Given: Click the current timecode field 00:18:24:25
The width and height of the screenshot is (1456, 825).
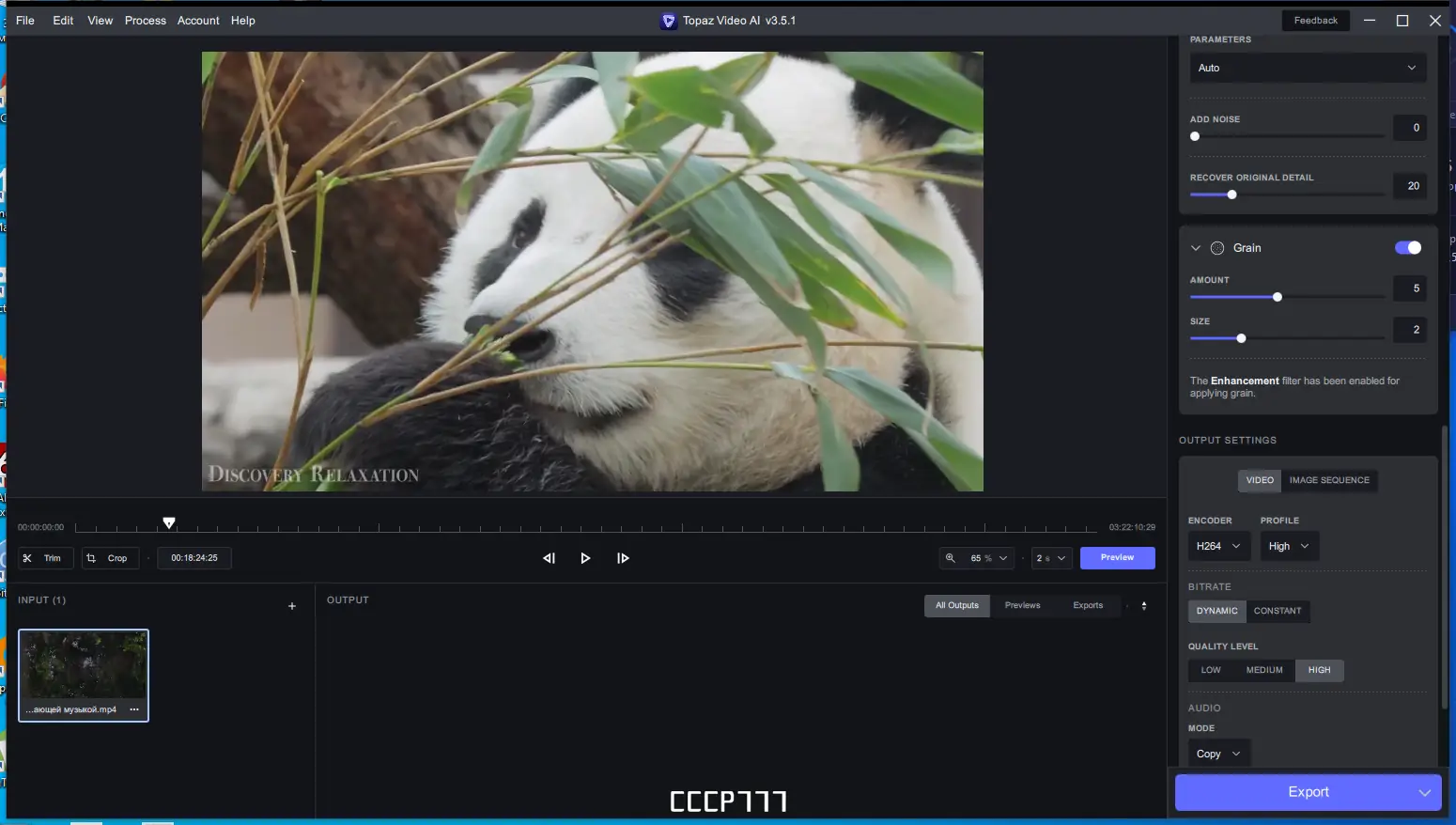Looking at the screenshot, I should pyautogui.click(x=194, y=558).
